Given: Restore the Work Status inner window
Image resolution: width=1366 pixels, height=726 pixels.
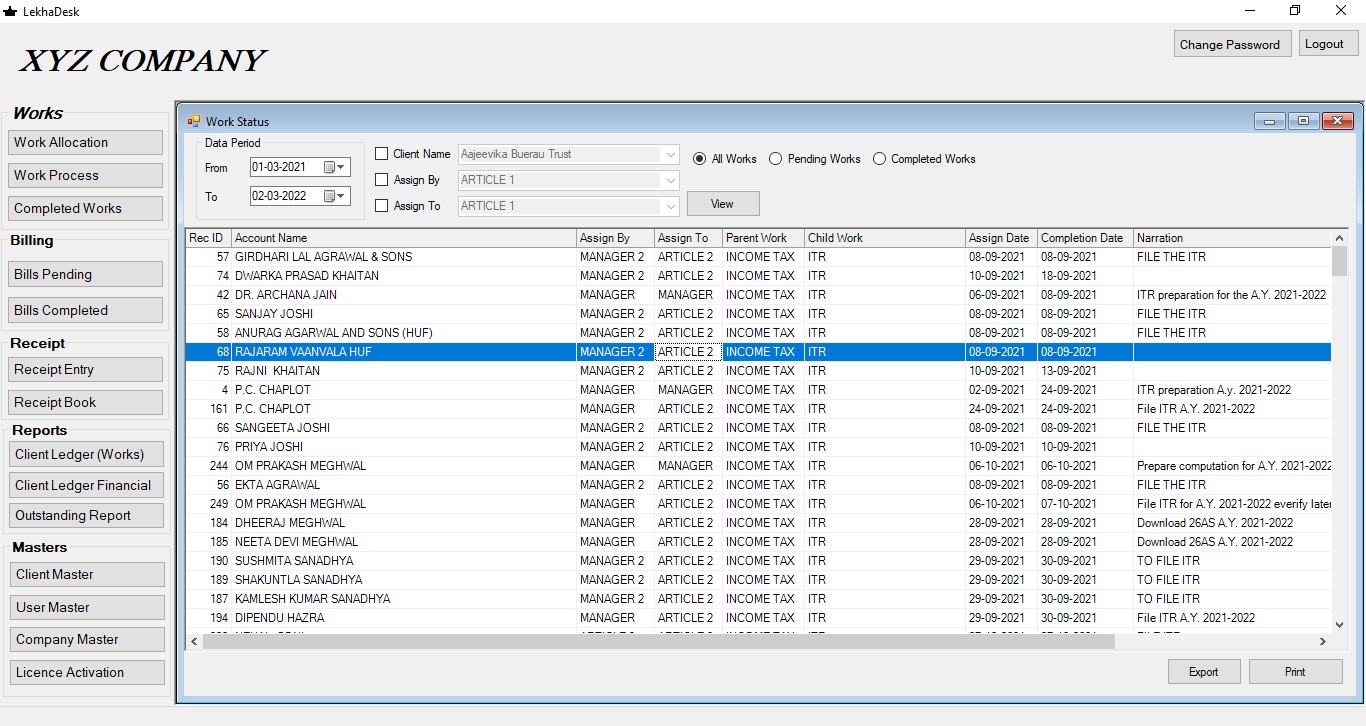Looking at the screenshot, I should pos(1302,121).
